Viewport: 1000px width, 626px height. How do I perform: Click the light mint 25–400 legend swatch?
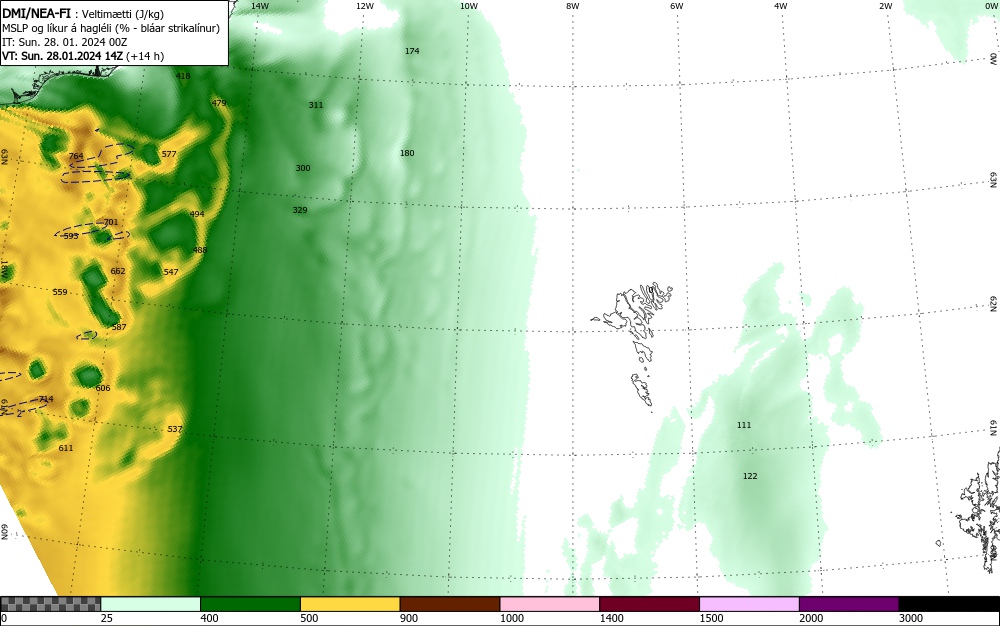pos(151,604)
